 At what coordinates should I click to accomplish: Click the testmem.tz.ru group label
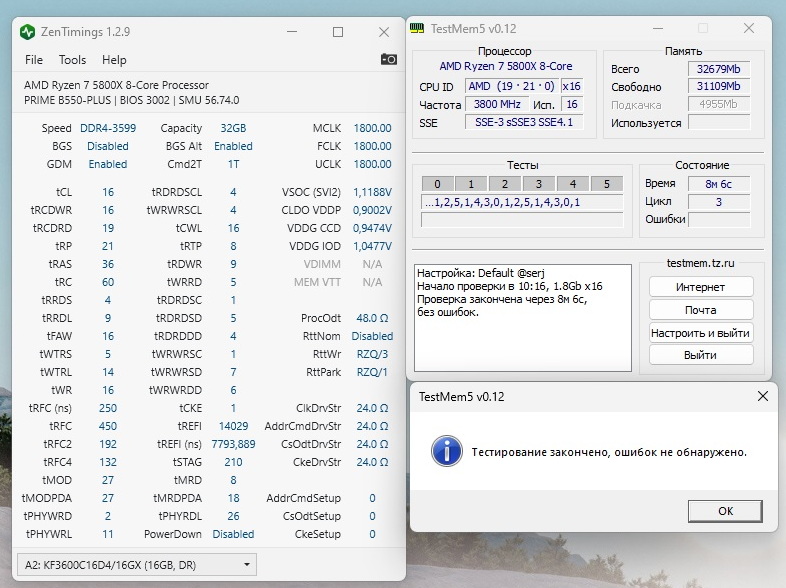click(x=701, y=263)
